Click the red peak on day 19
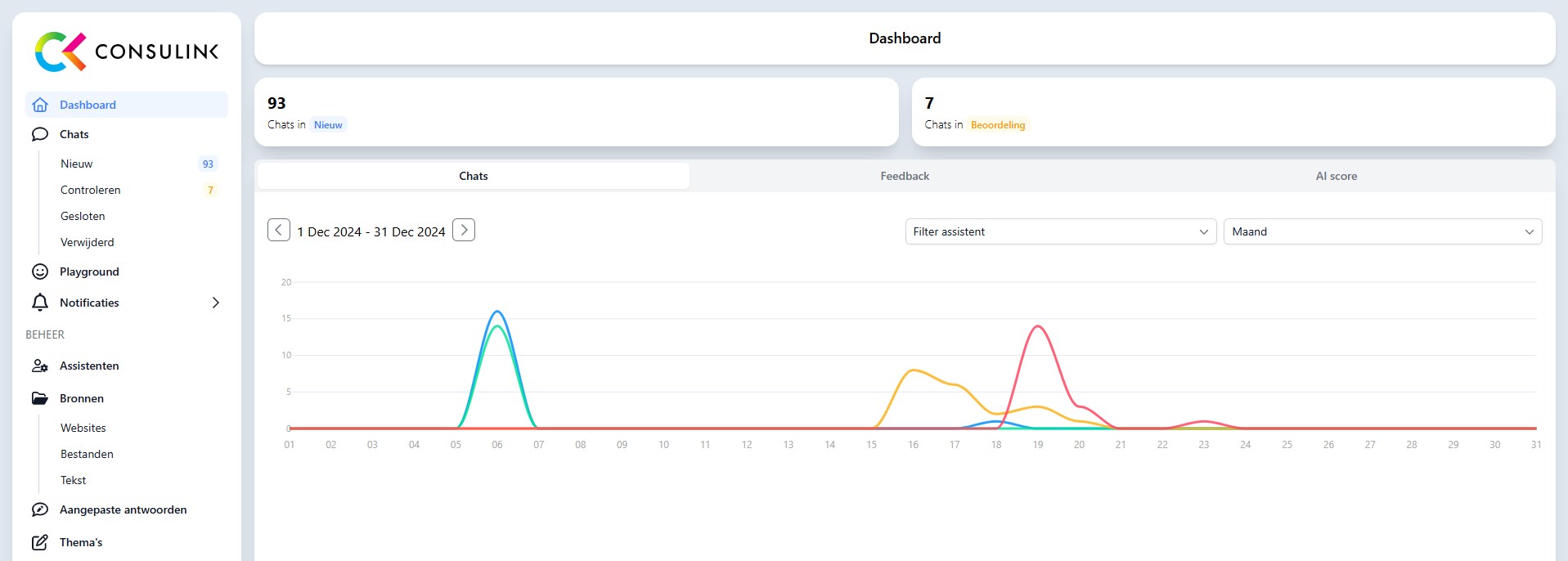 pos(1037,327)
